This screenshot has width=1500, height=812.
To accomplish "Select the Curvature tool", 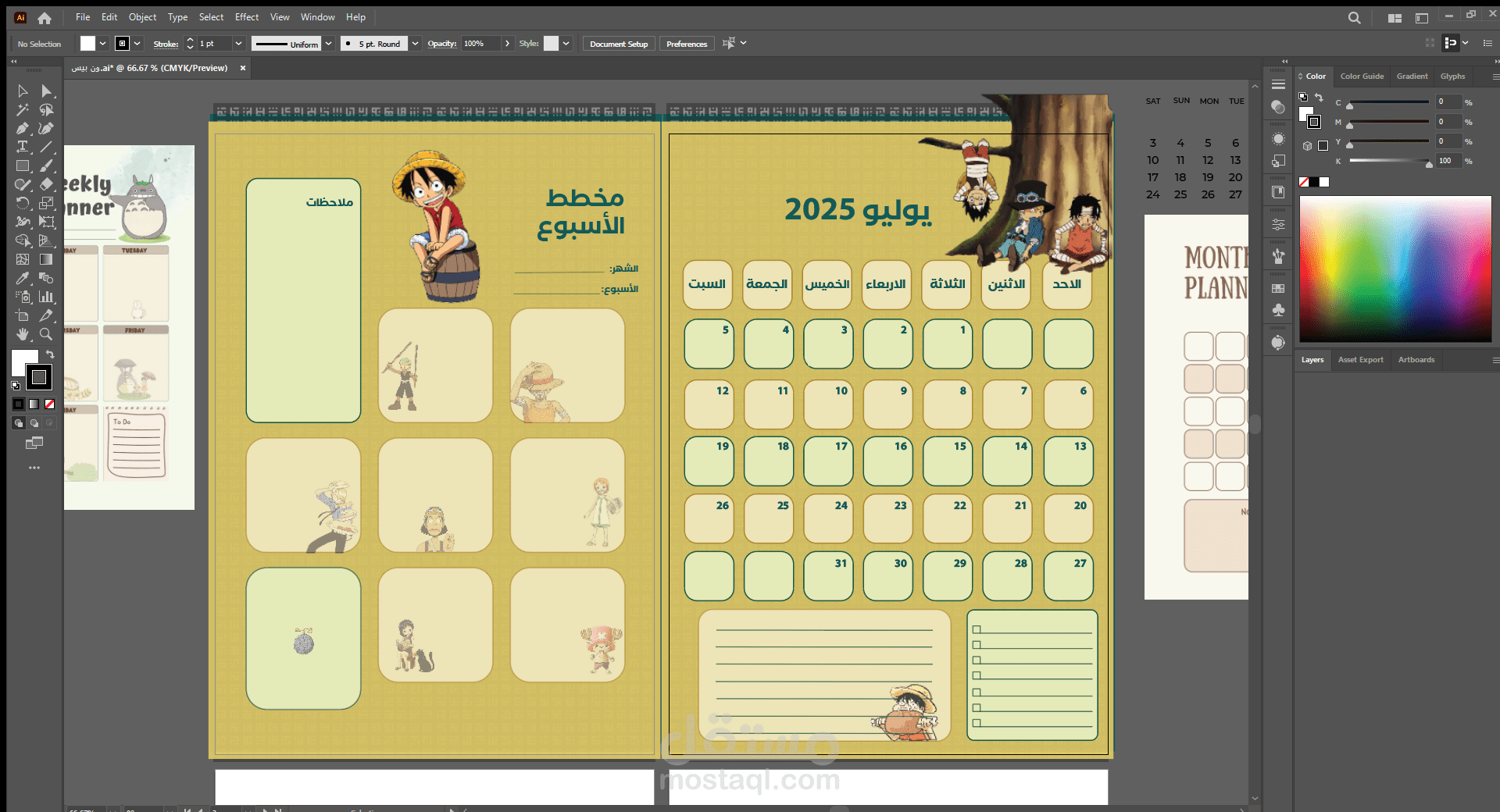I will point(47,129).
